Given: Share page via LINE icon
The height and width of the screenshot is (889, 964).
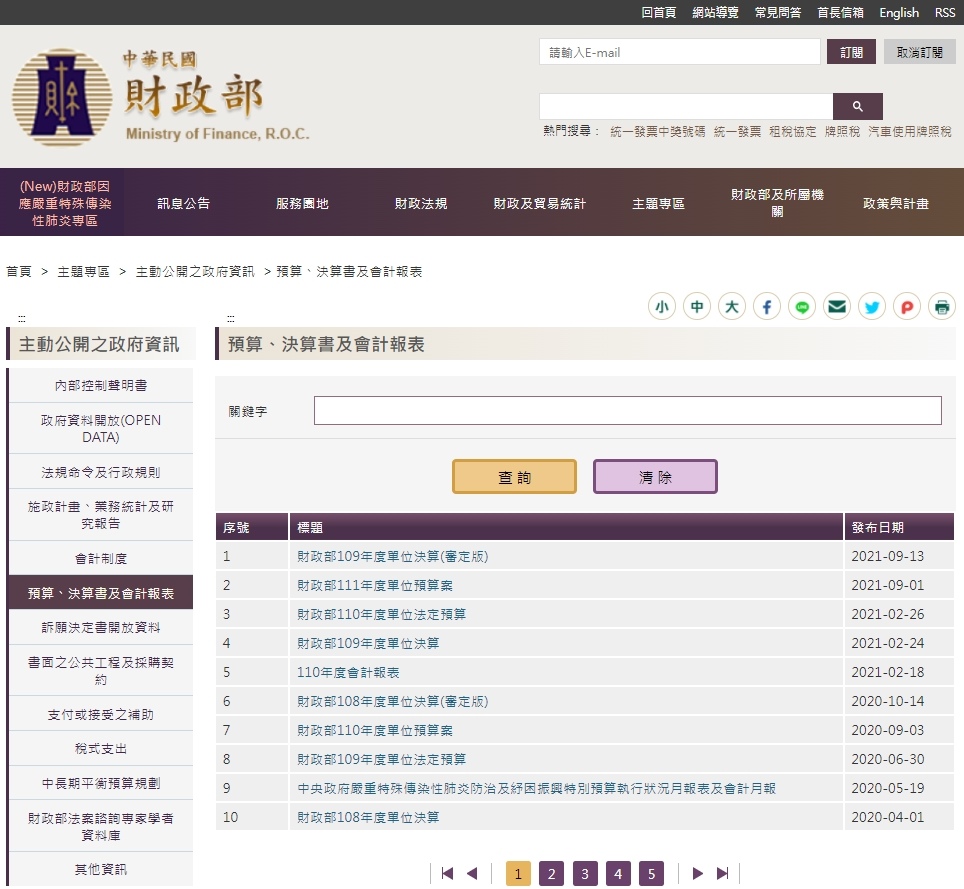Looking at the screenshot, I should click(802, 307).
